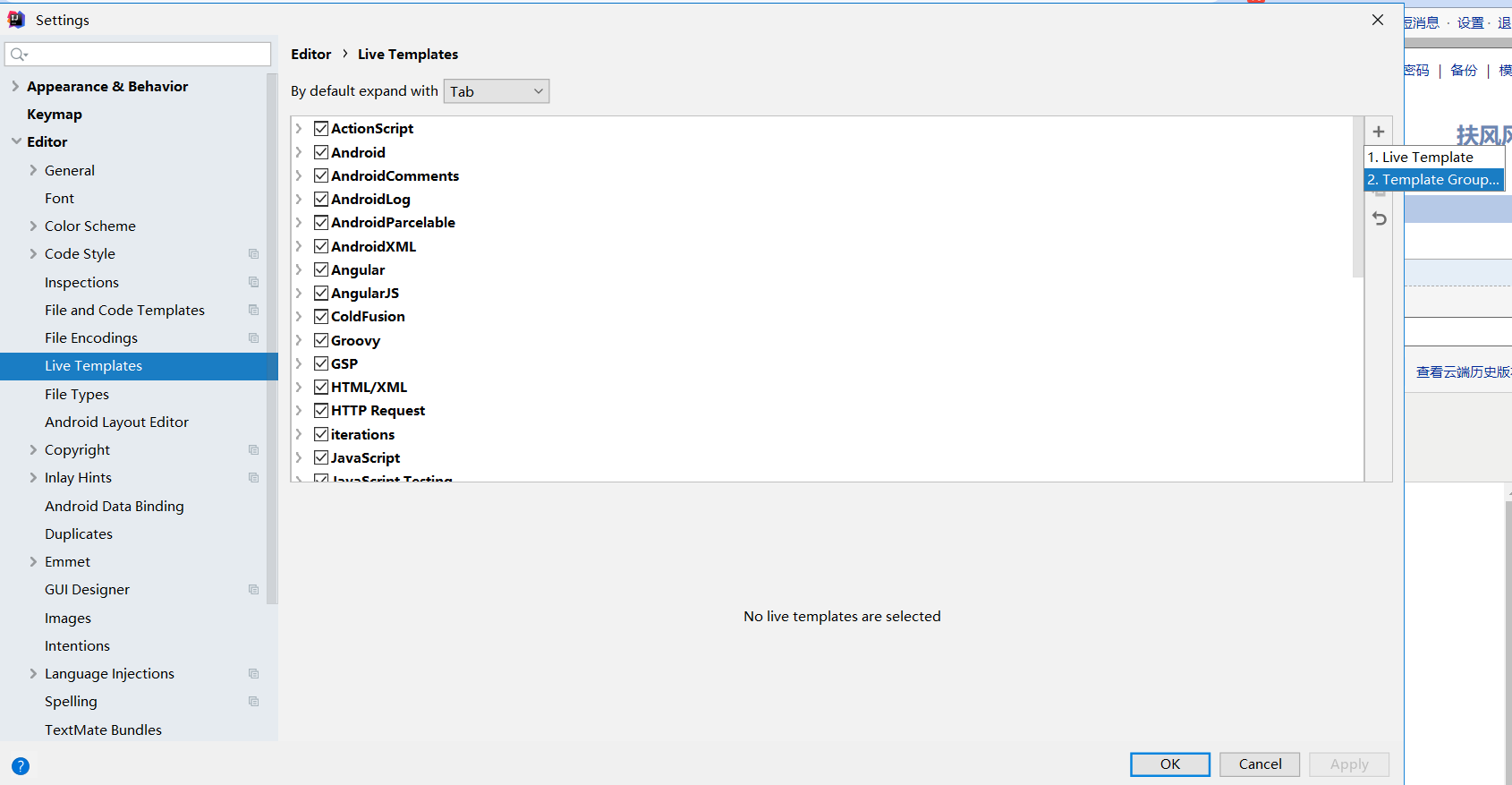Open the Intentions settings page
Screen dimensions: 1512x785
point(78,646)
